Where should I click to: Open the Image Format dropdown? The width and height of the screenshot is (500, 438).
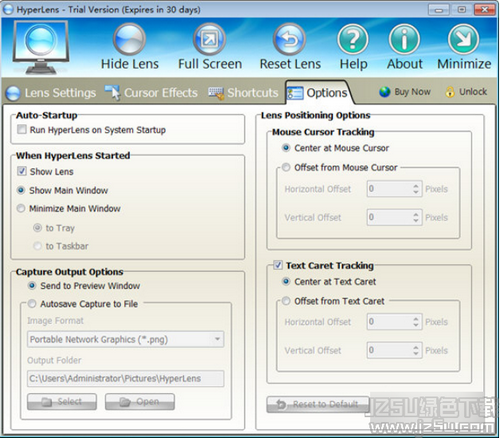point(126,339)
